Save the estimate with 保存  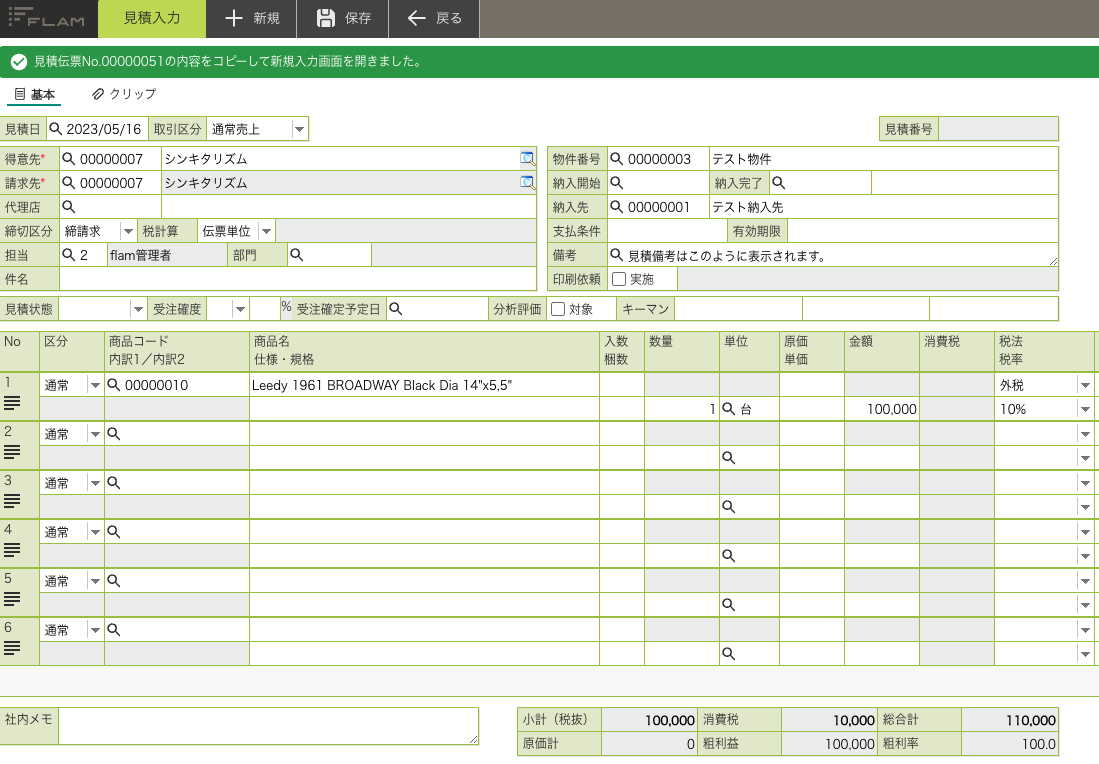(343, 18)
